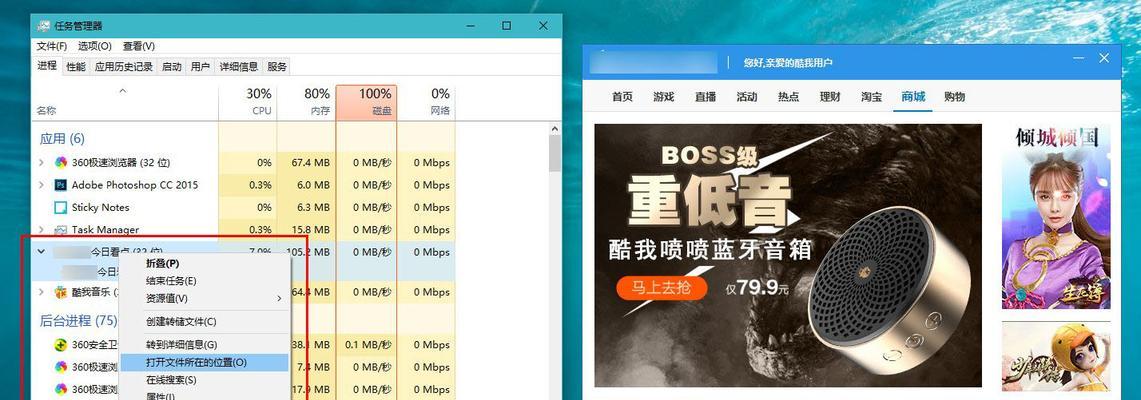Choose 折叠(P) in context menu
1141x400 pixels.
[x=204, y=263]
